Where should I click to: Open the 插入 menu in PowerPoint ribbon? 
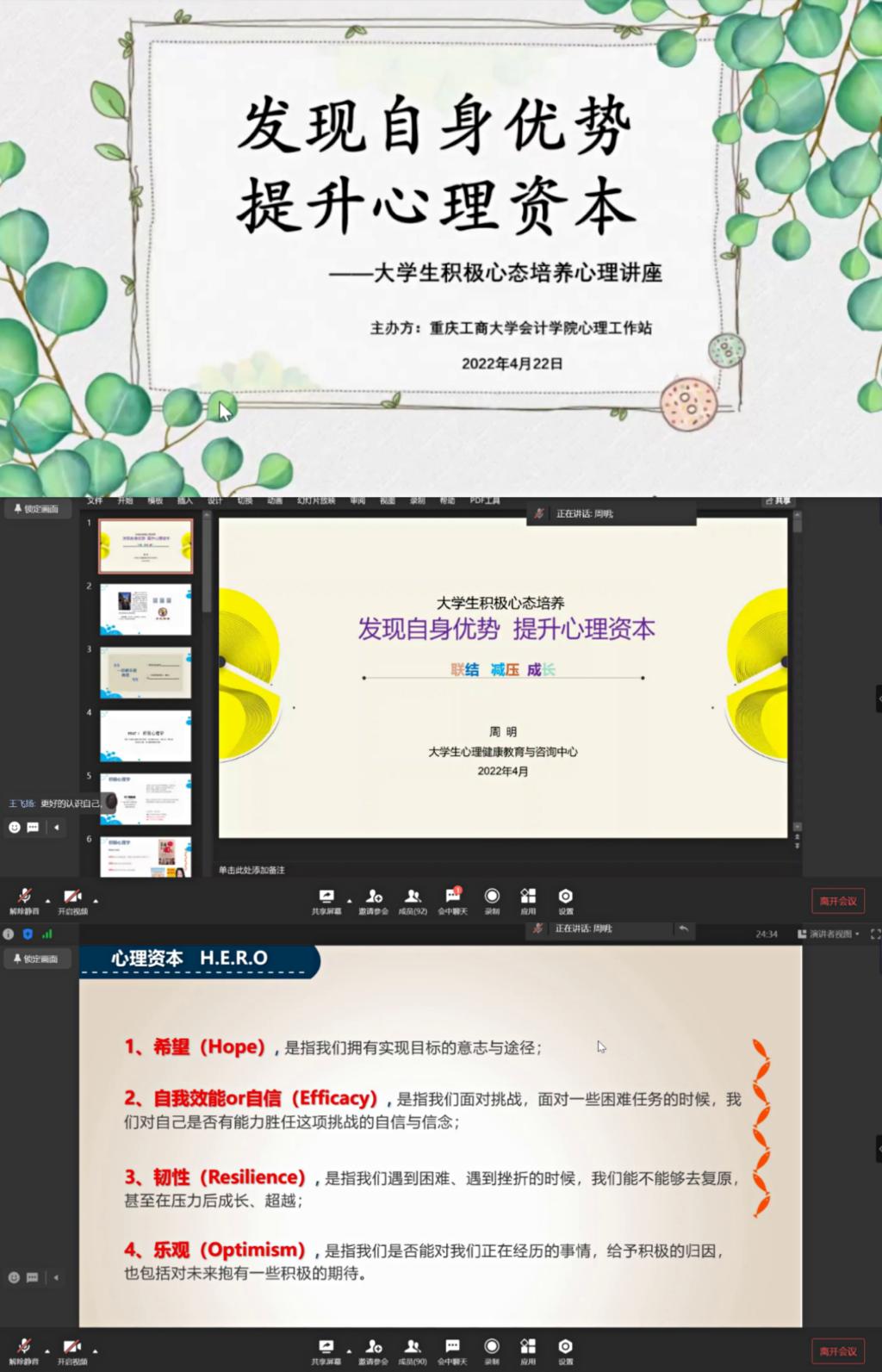point(185,500)
